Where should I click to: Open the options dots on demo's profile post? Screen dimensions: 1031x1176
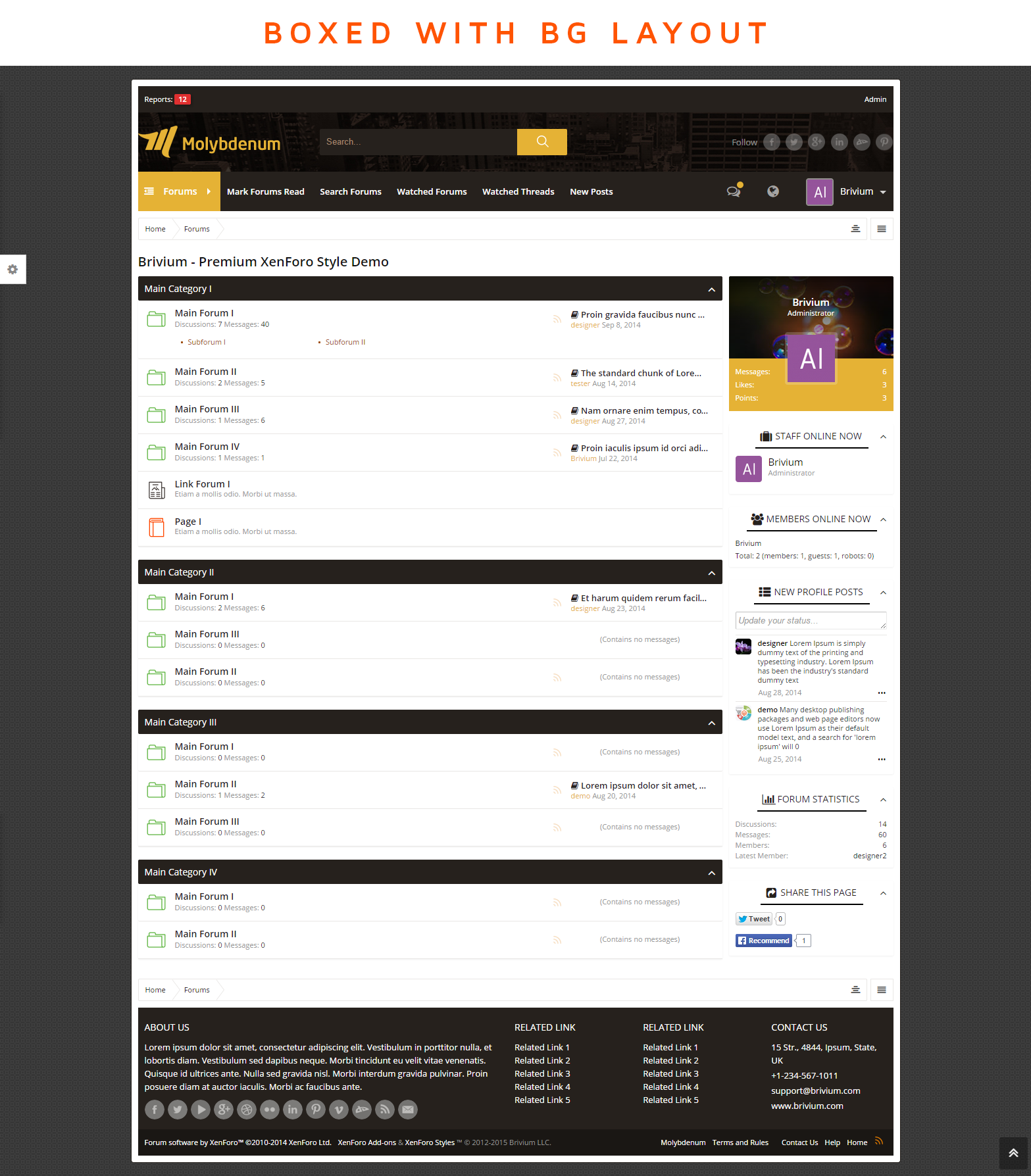[x=882, y=759]
